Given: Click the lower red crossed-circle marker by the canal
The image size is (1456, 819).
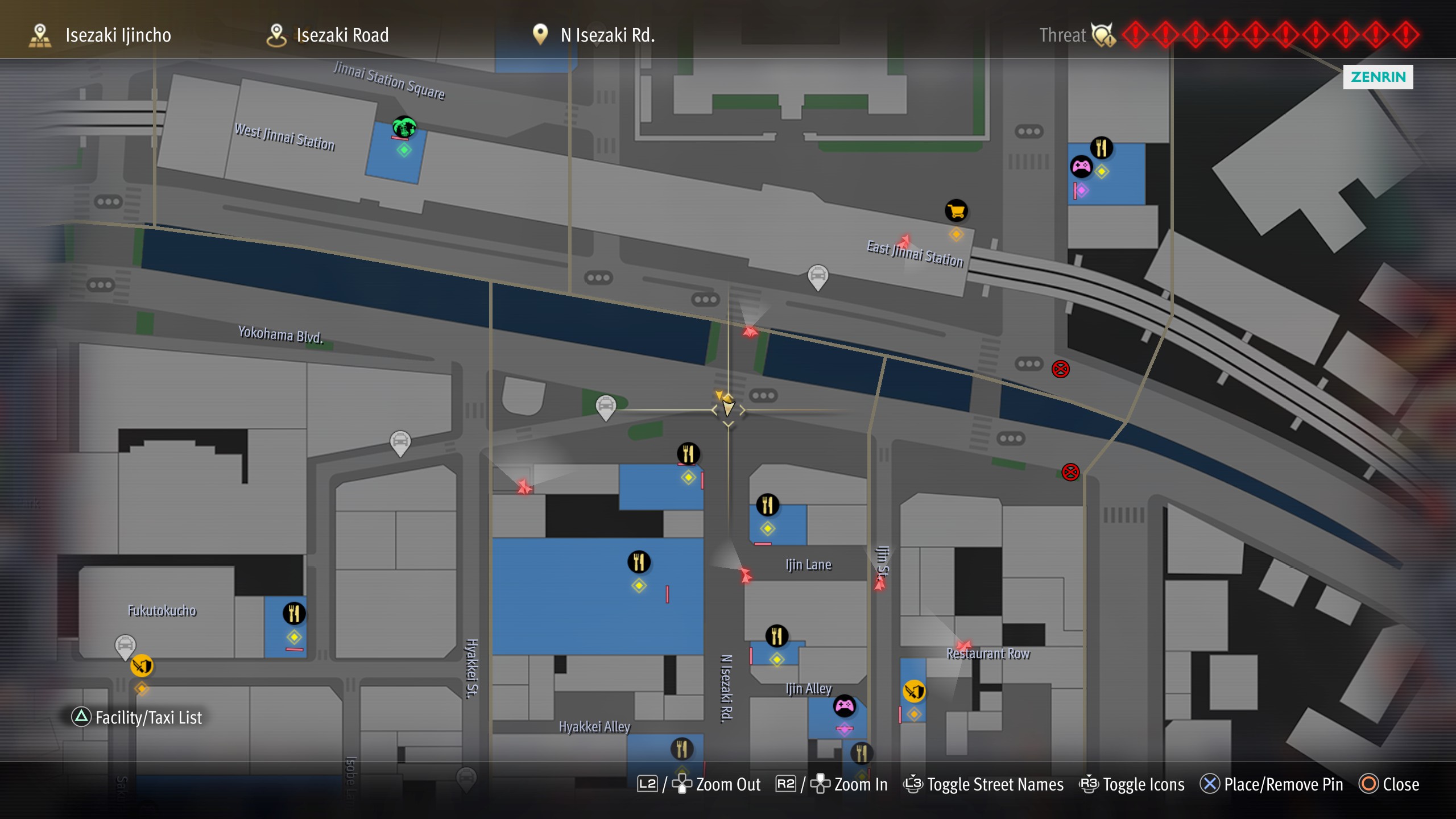Looking at the screenshot, I should 1070,472.
